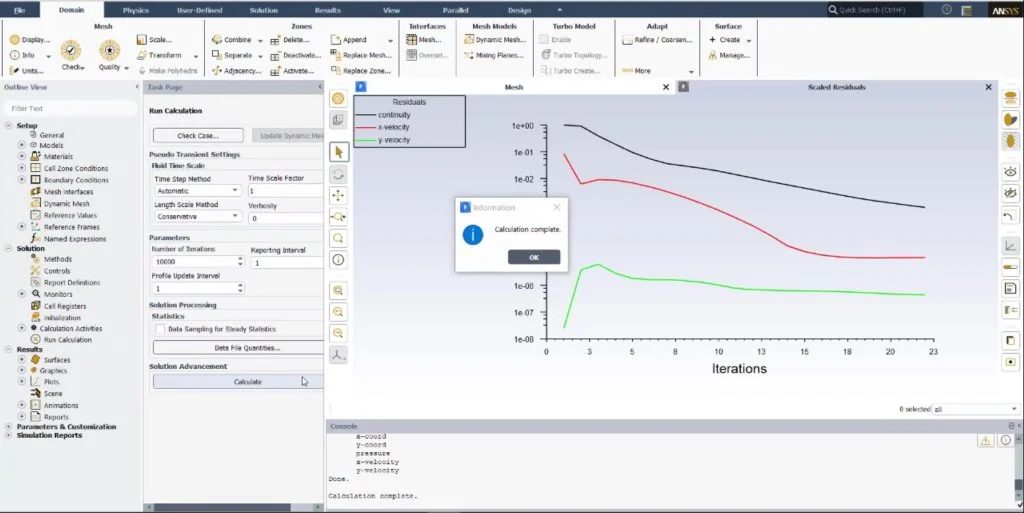Image resolution: width=1024 pixels, height=513 pixels.
Task: Click Adjacency zones tool
Action: 236,71
